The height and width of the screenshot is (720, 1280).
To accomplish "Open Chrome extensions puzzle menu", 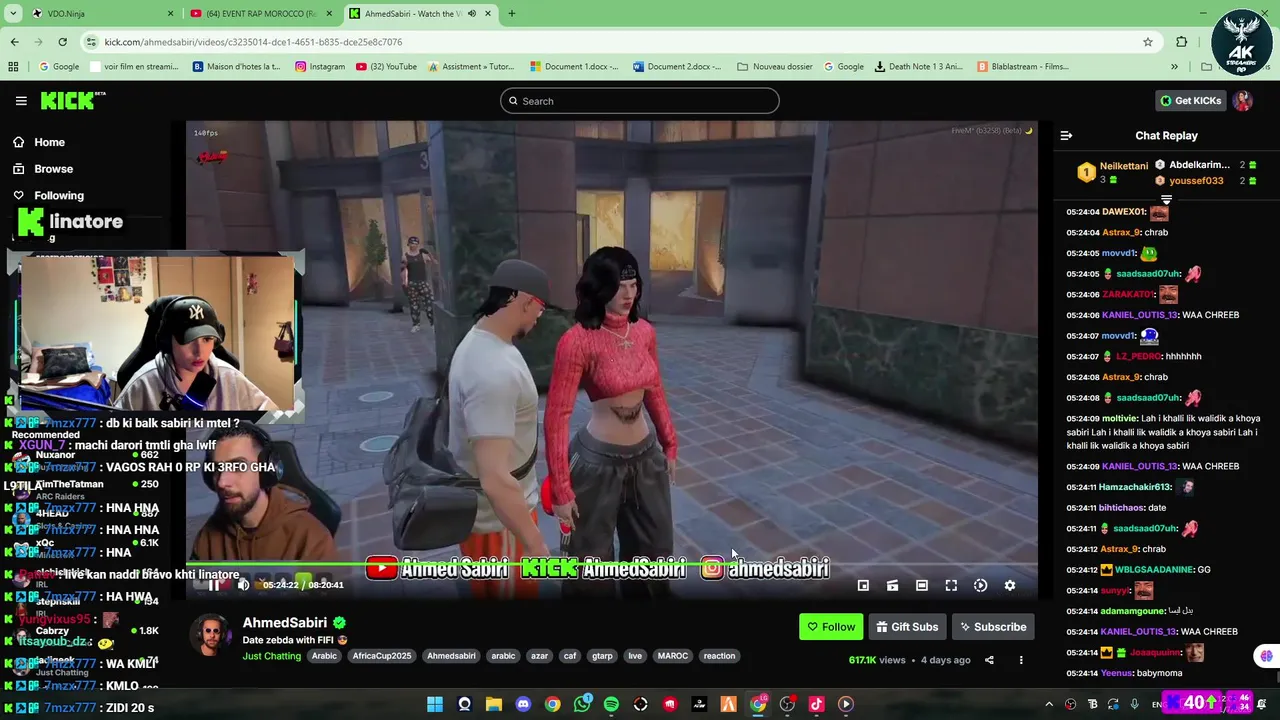I will [x=1181, y=42].
